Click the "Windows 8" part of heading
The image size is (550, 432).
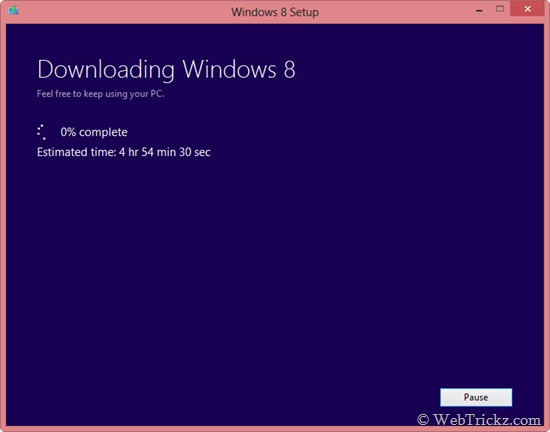coord(239,69)
